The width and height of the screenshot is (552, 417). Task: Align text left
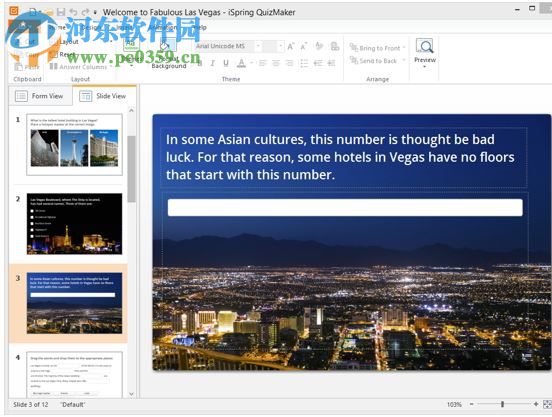[x=263, y=63]
